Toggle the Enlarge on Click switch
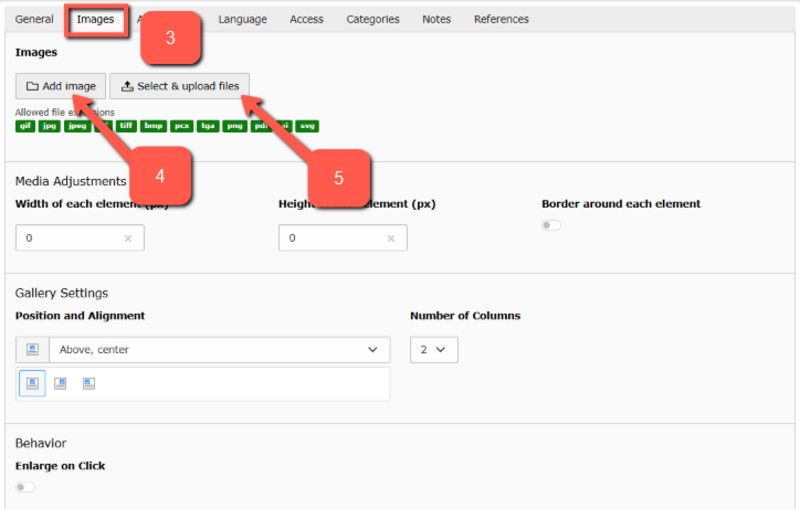 25,487
